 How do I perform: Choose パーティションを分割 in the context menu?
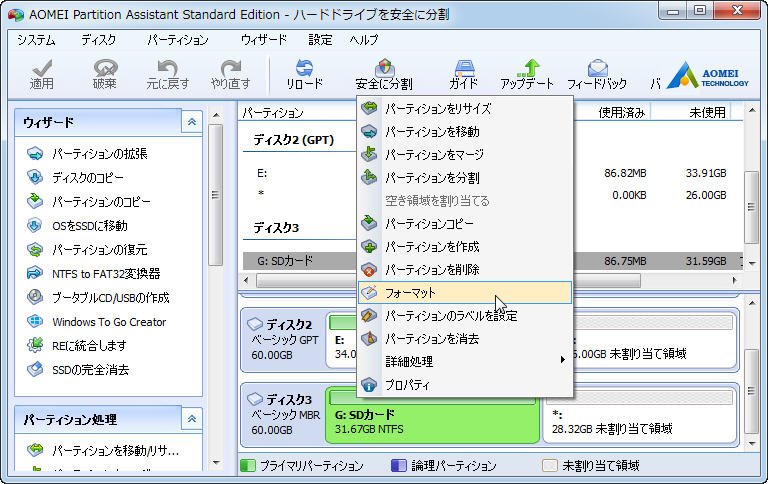[x=465, y=177]
